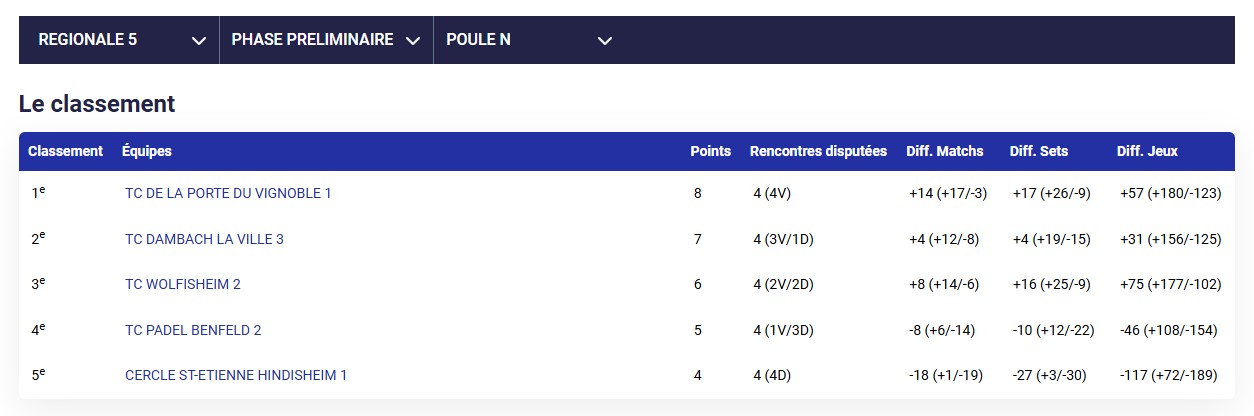Click the chevron arrow for POULE N
This screenshot has width=1254, height=416.
(604, 41)
